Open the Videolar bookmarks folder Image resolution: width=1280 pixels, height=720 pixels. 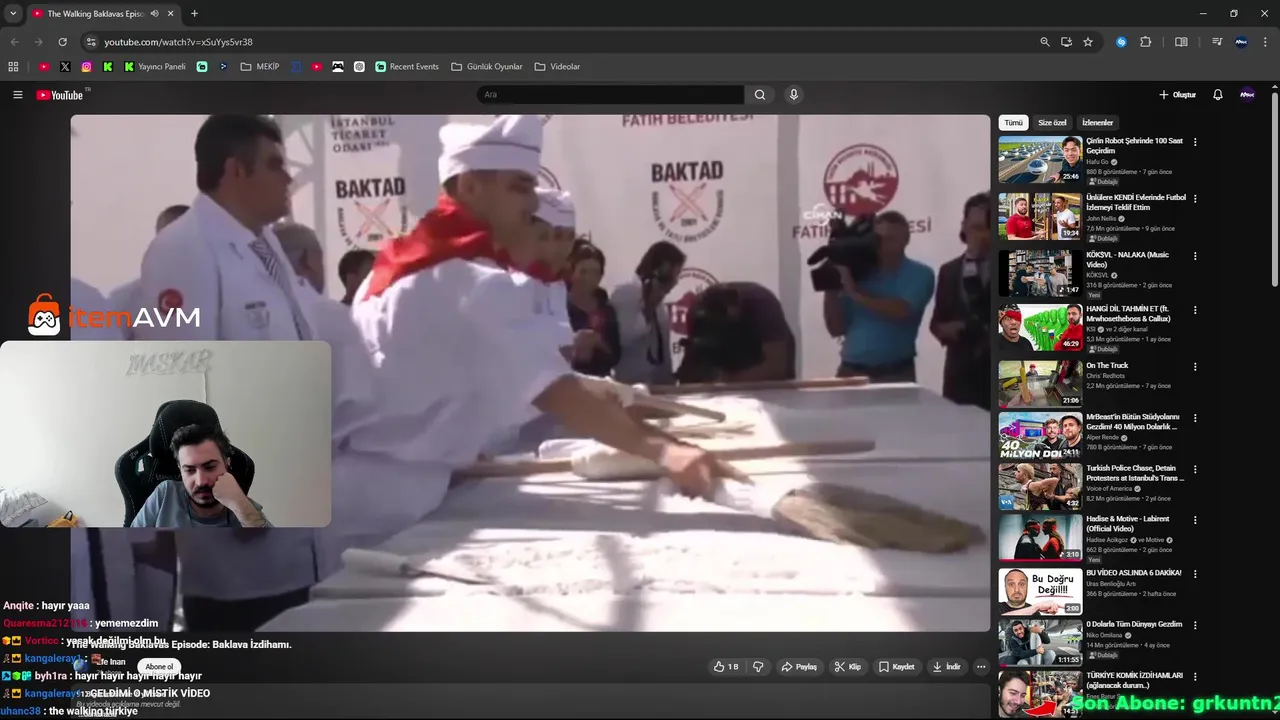(x=557, y=67)
